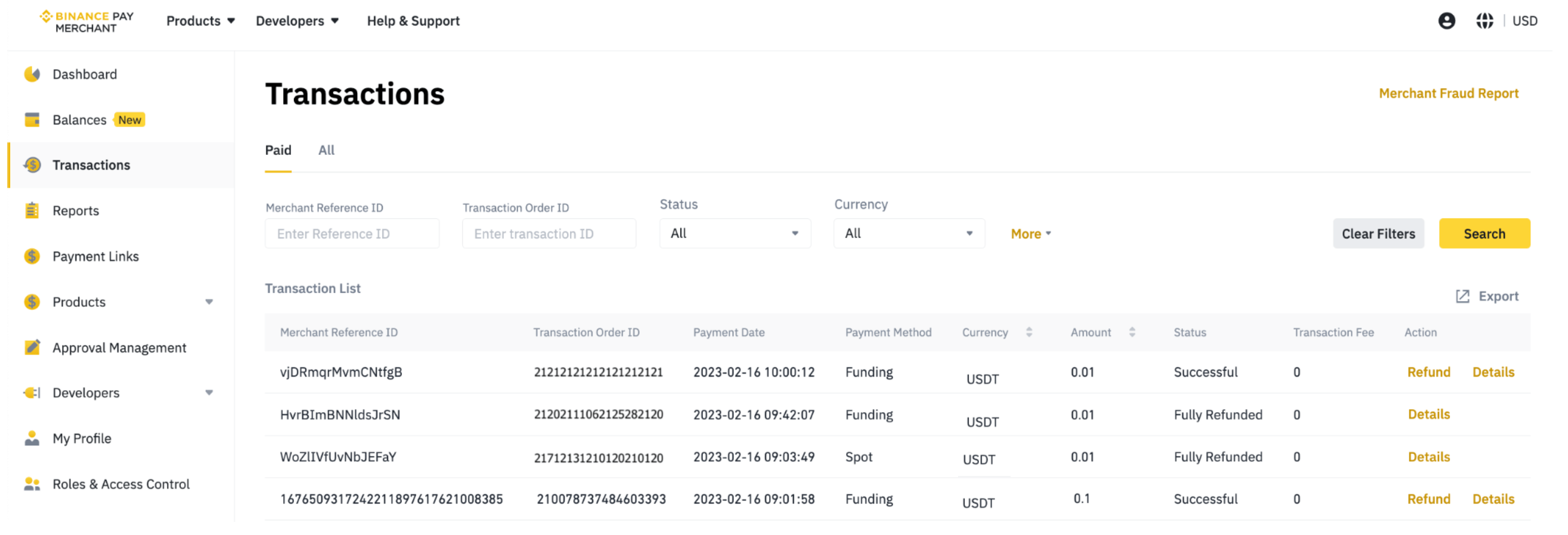Focus the Merchant Reference ID input field

(352, 234)
